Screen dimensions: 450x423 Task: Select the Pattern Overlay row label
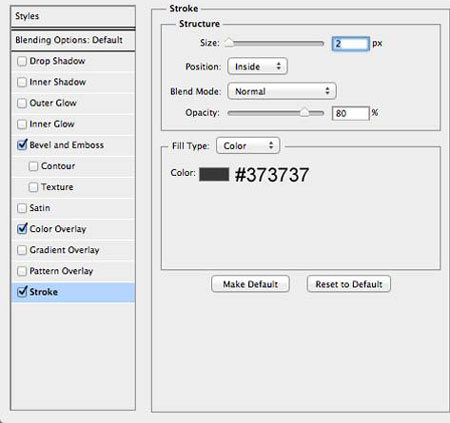tap(61, 271)
